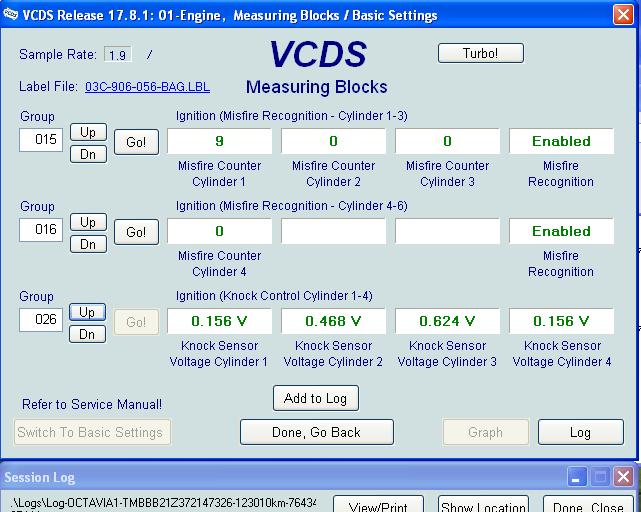Open the 03C-906-056-BAG.LBL label file link
Image resolution: width=641 pixels, height=512 pixels.
148,87
